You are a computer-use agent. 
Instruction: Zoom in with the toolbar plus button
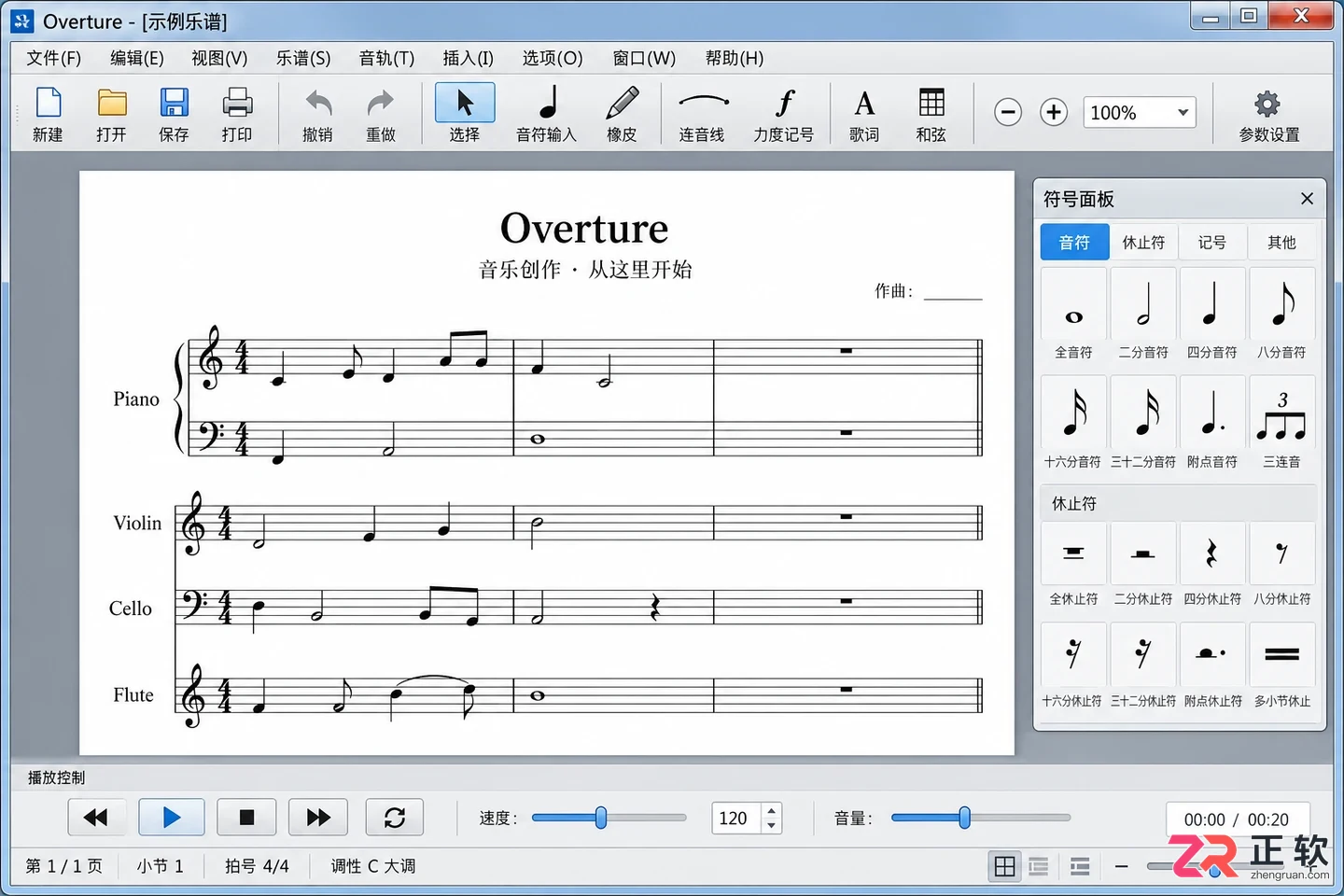[x=1054, y=113]
